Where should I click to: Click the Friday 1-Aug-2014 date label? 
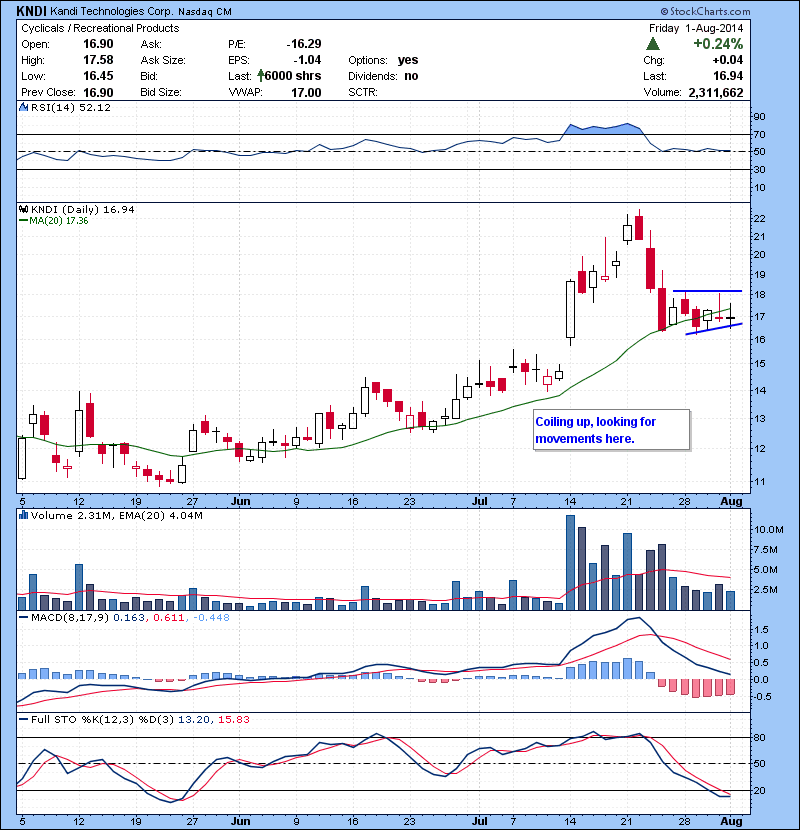click(696, 28)
